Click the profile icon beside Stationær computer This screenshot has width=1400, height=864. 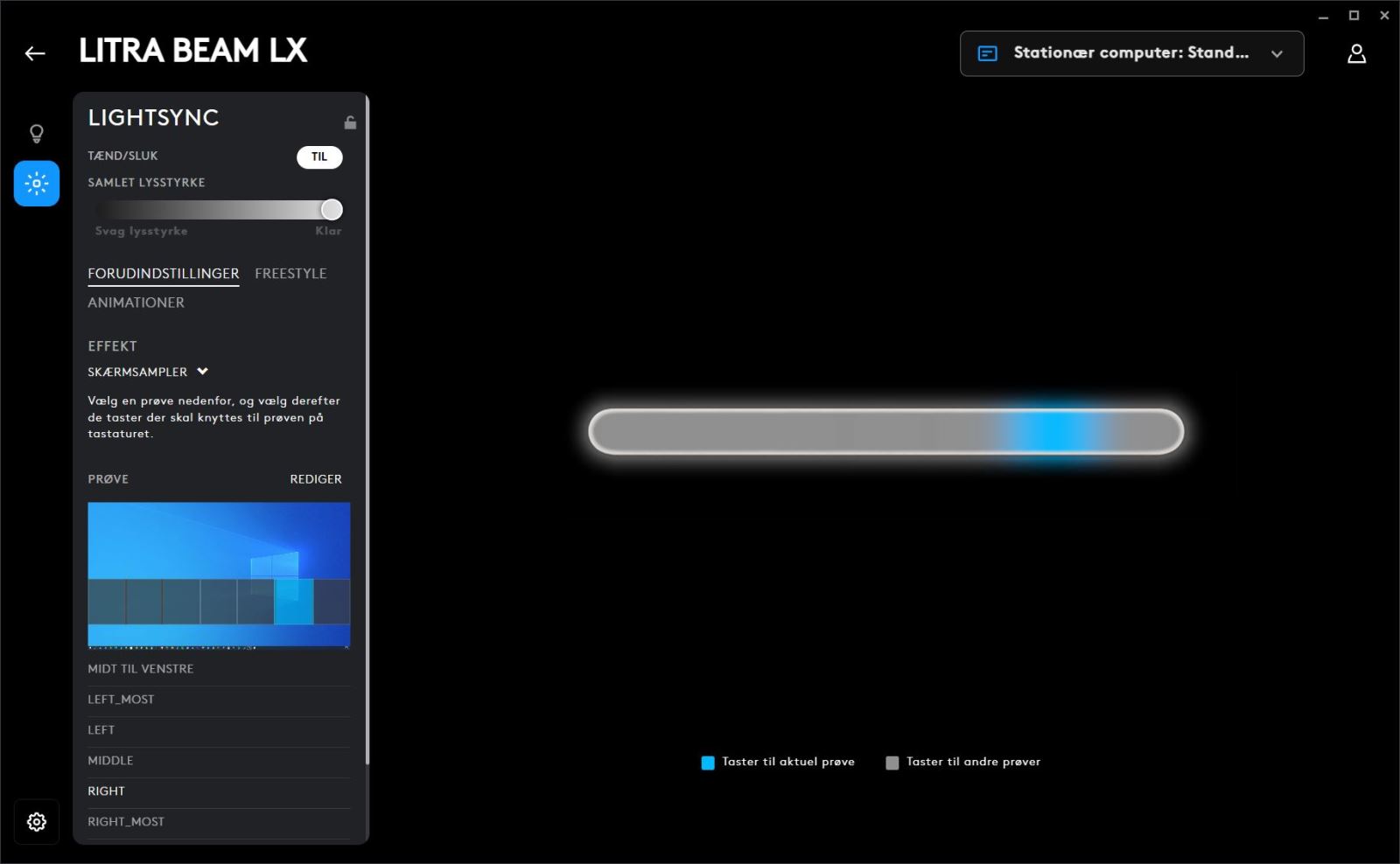987,53
